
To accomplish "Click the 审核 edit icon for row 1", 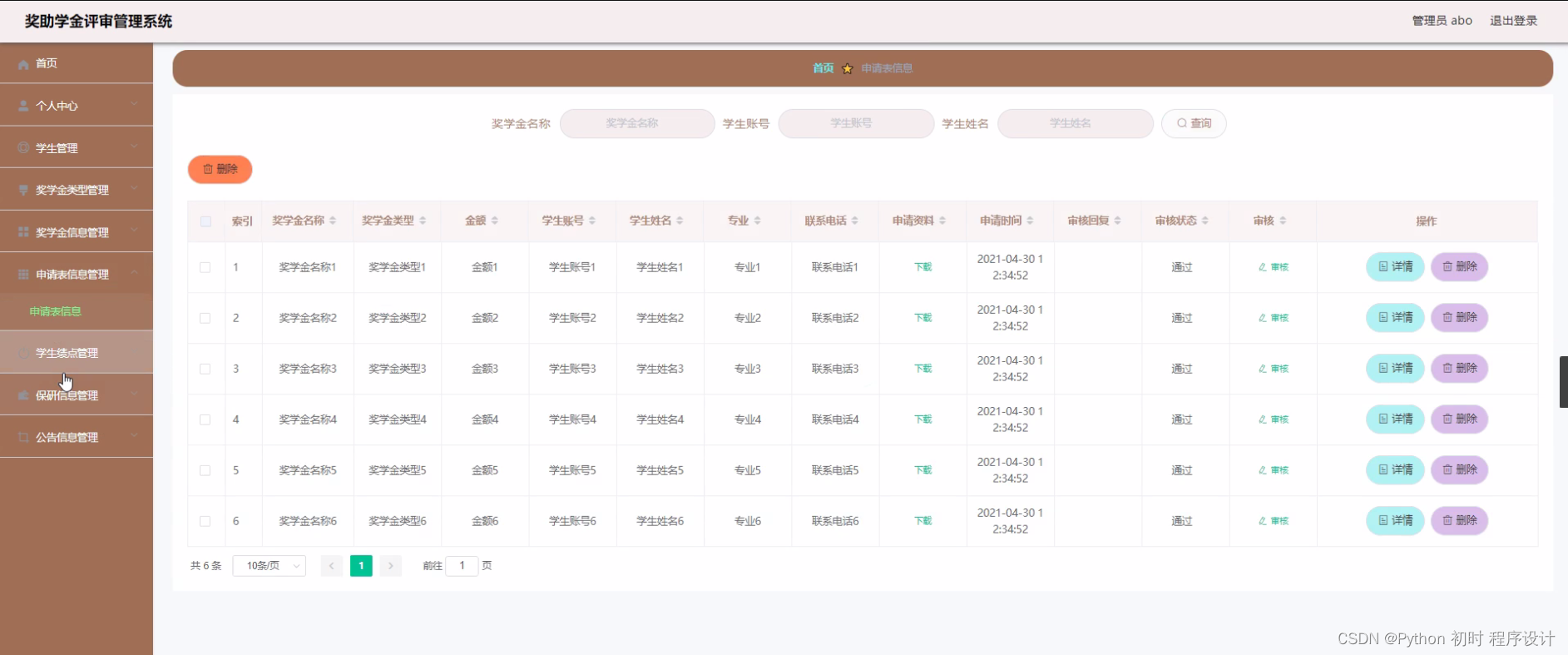I will (1263, 267).
